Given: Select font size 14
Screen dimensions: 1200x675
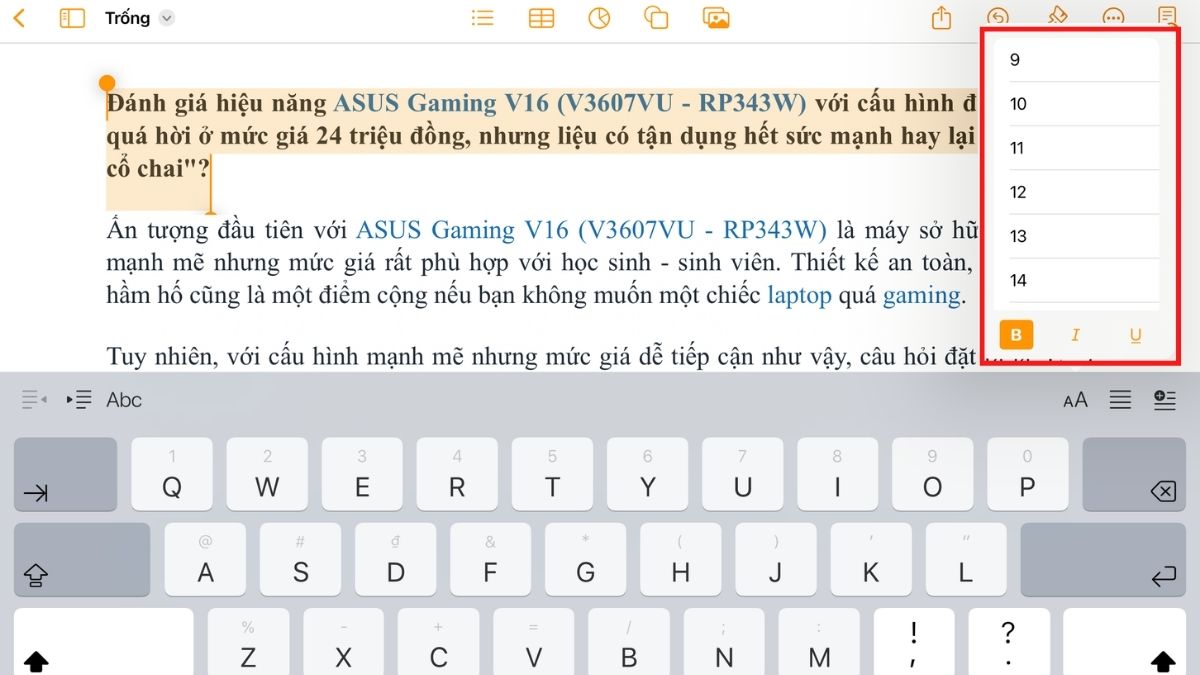Looking at the screenshot, I should (x=1084, y=280).
